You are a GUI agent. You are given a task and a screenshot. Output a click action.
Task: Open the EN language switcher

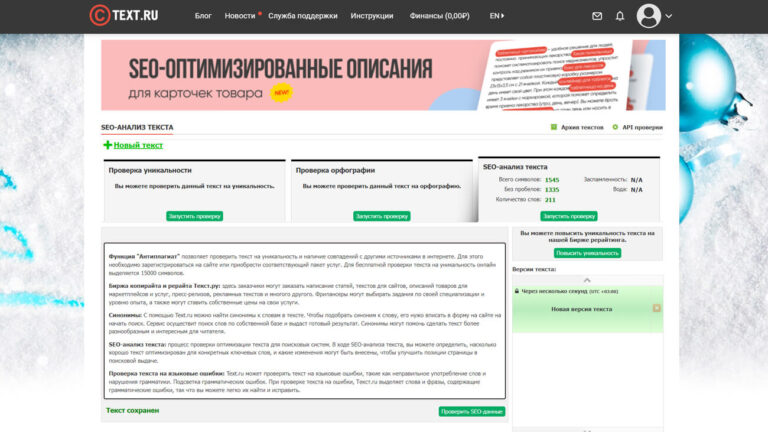(x=497, y=16)
